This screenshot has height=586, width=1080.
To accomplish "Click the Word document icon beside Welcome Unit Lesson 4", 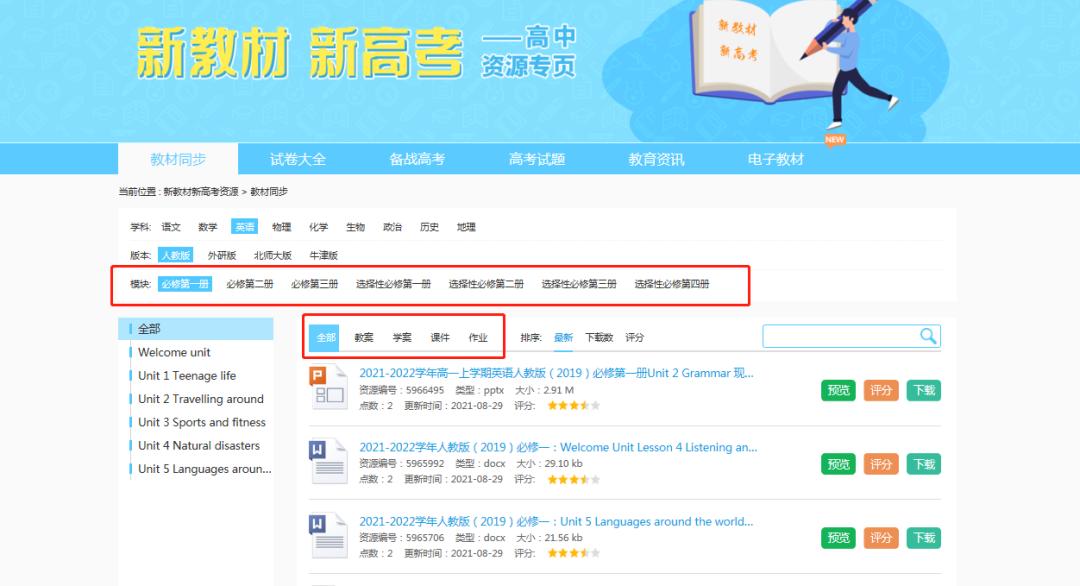I will (324, 457).
